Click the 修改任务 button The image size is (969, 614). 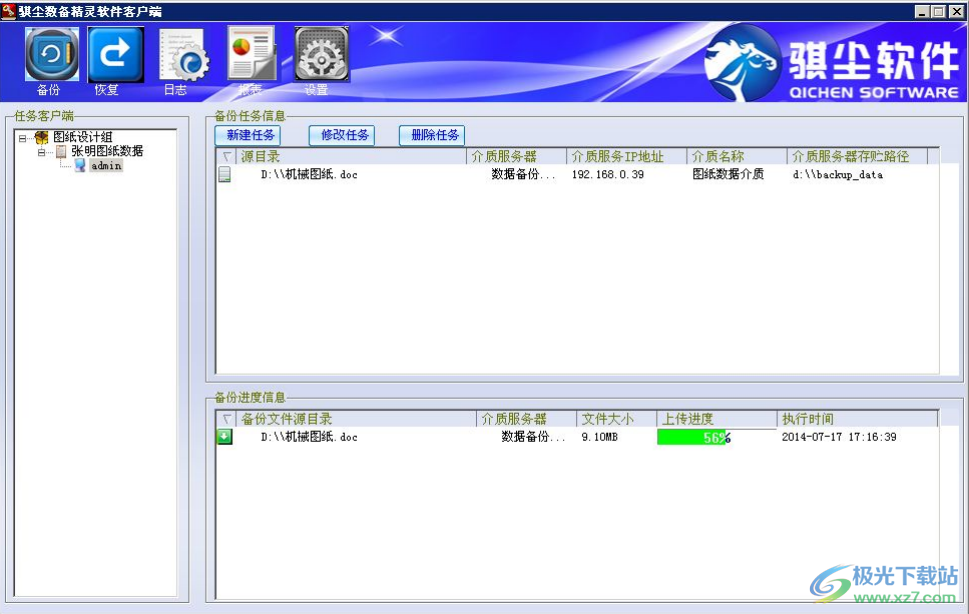click(x=341, y=134)
